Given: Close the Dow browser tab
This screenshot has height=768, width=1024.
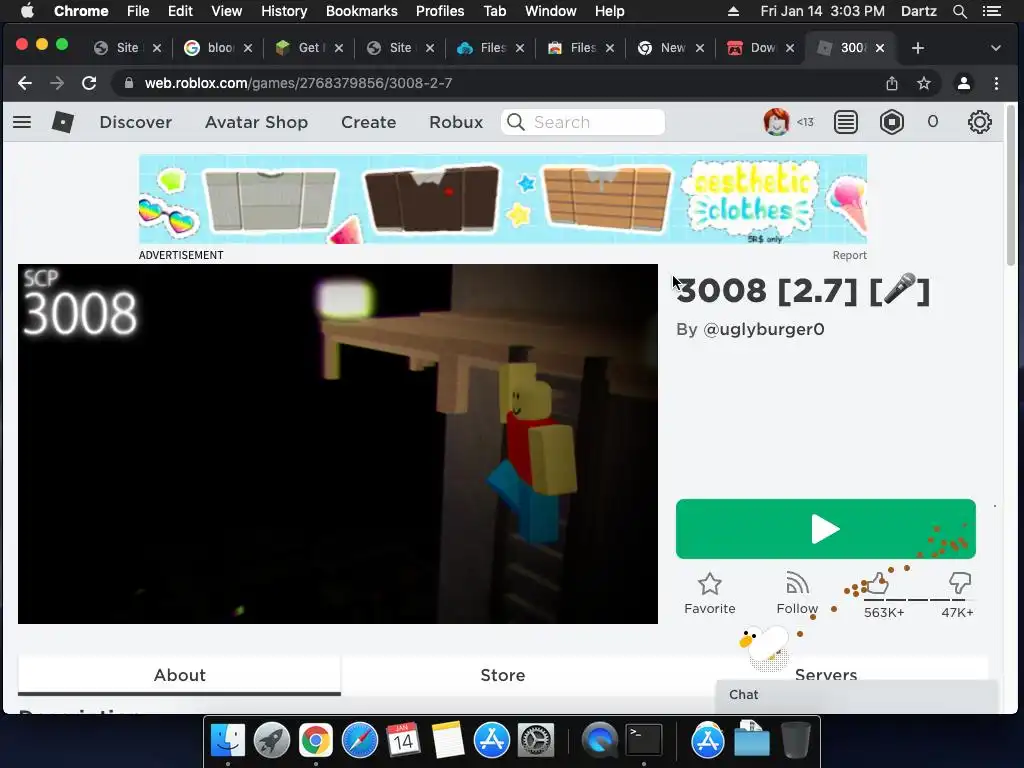Looking at the screenshot, I should pyautogui.click(x=790, y=48).
